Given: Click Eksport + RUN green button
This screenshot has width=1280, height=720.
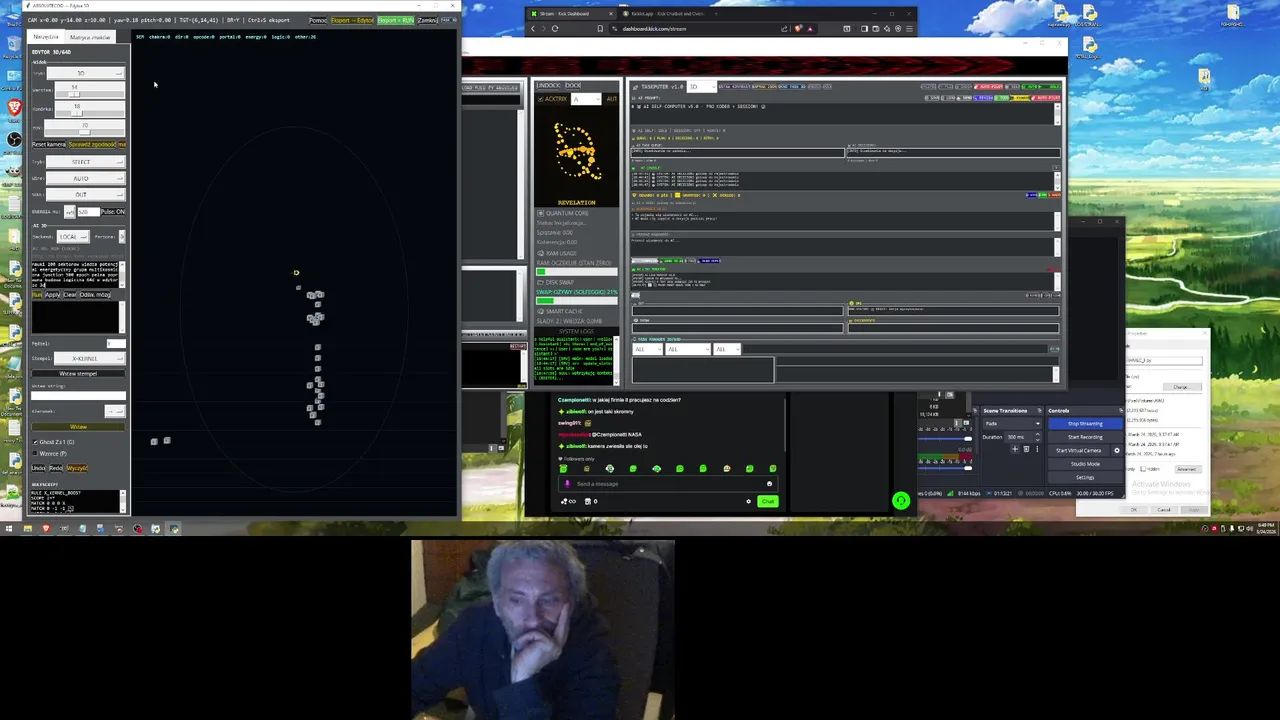Looking at the screenshot, I should (x=396, y=20).
